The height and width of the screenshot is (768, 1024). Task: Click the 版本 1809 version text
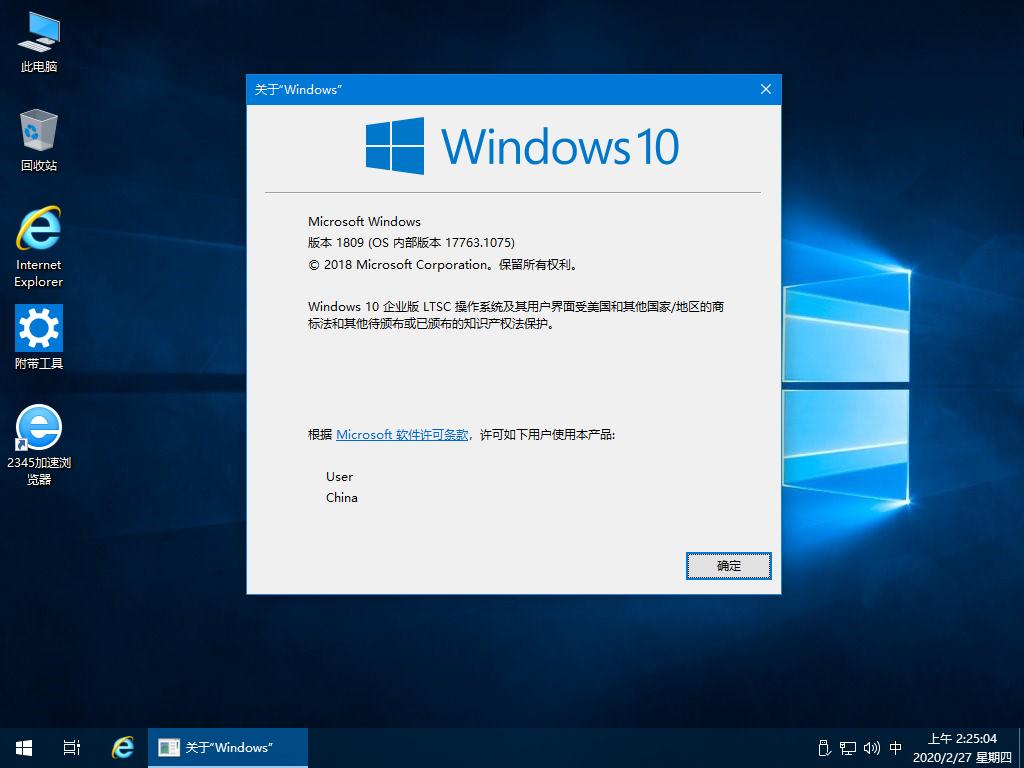pyautogui.click(x=411, y=243)
